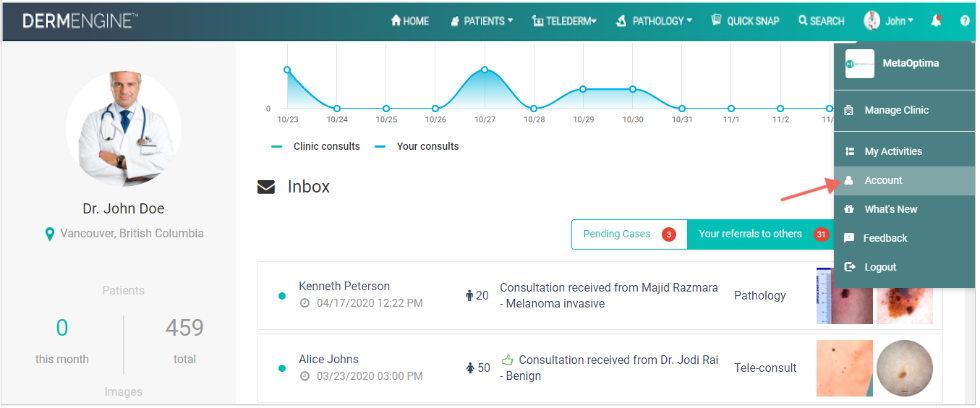This screenshot has width=980, height=408.
Task: Switch to Pending Cases tab
Action: [x=629, y=234]
